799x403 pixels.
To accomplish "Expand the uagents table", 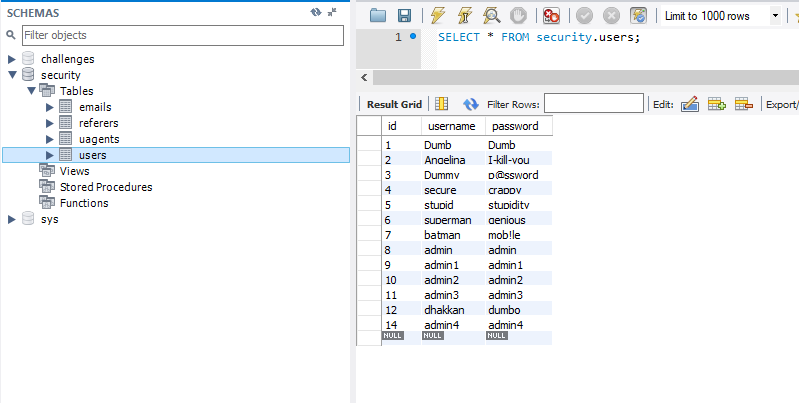I will [x=49, y=139].
